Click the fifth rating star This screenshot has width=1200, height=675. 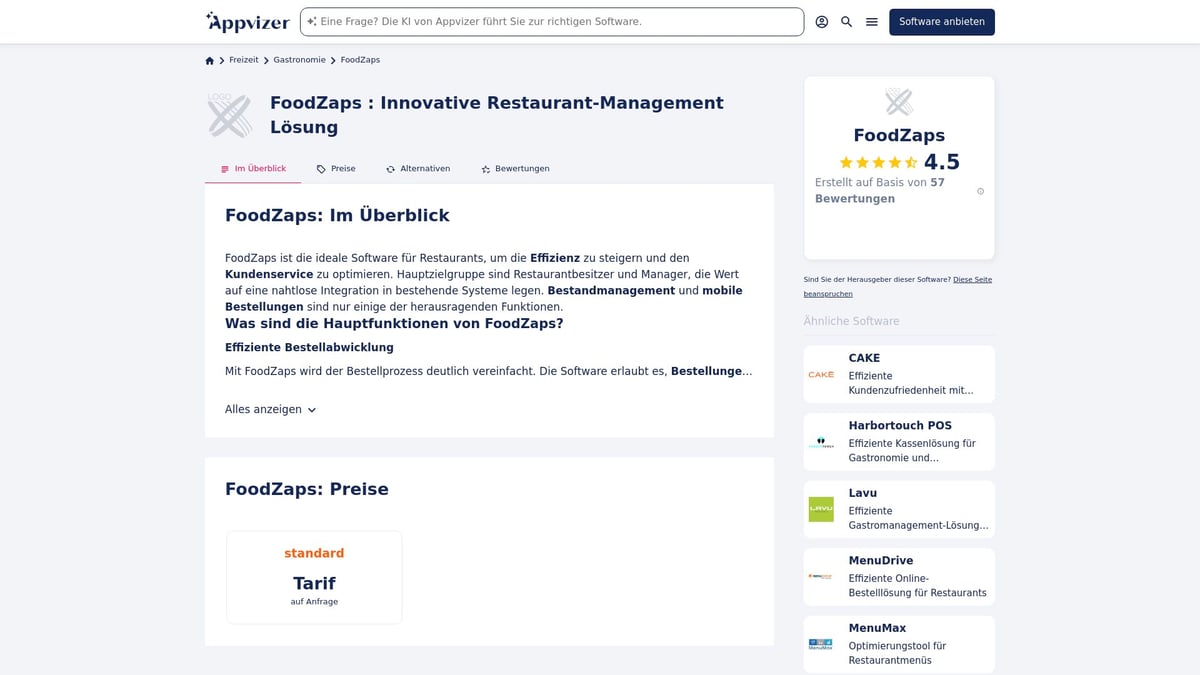[908, 161]
